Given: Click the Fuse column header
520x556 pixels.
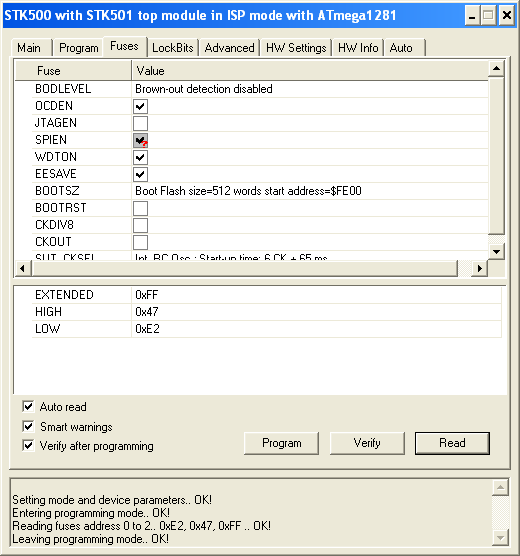Looking at the screenshot, I should tap(73, 71).
